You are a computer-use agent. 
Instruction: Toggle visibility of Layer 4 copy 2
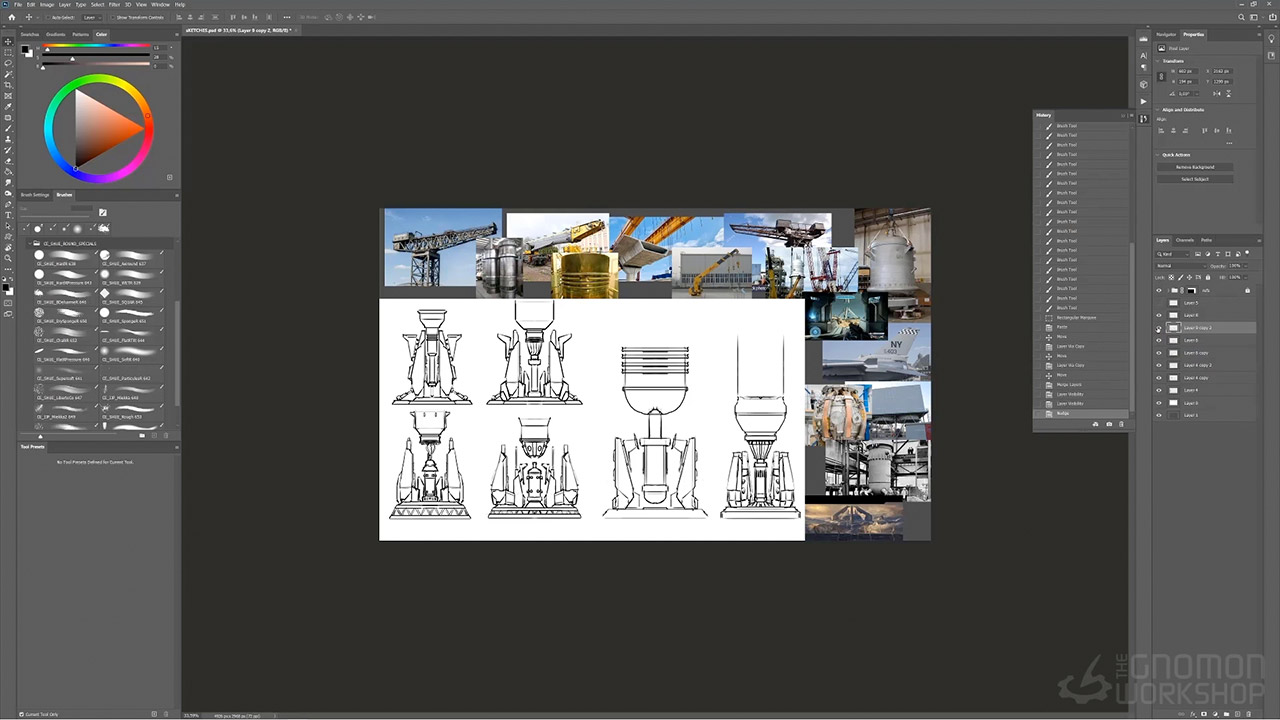(x=1159, y=365)
